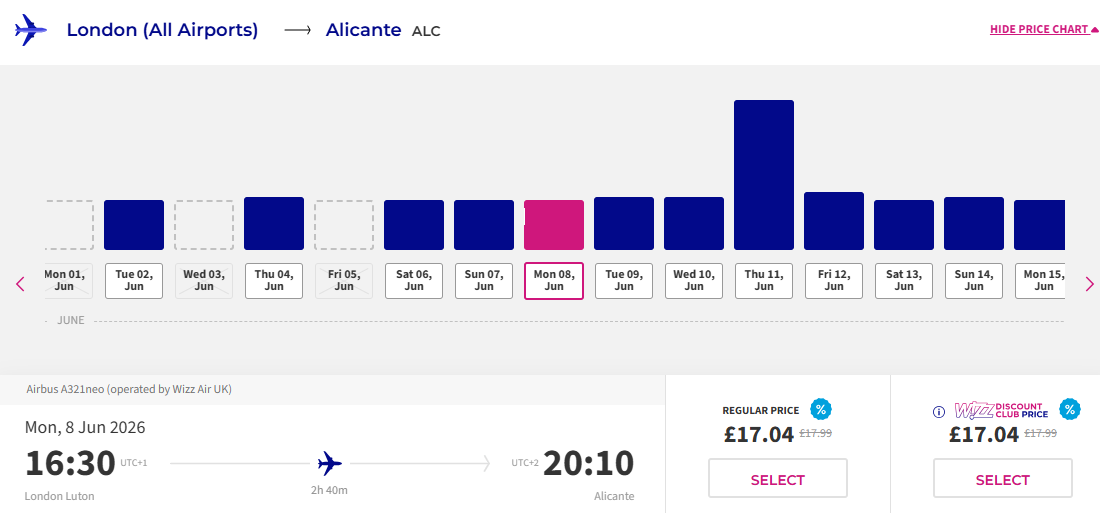Image resolution: width=1100 pixels, height=513 pixels.
Task: Click the flight route plane icon
Action: [330, 464]
